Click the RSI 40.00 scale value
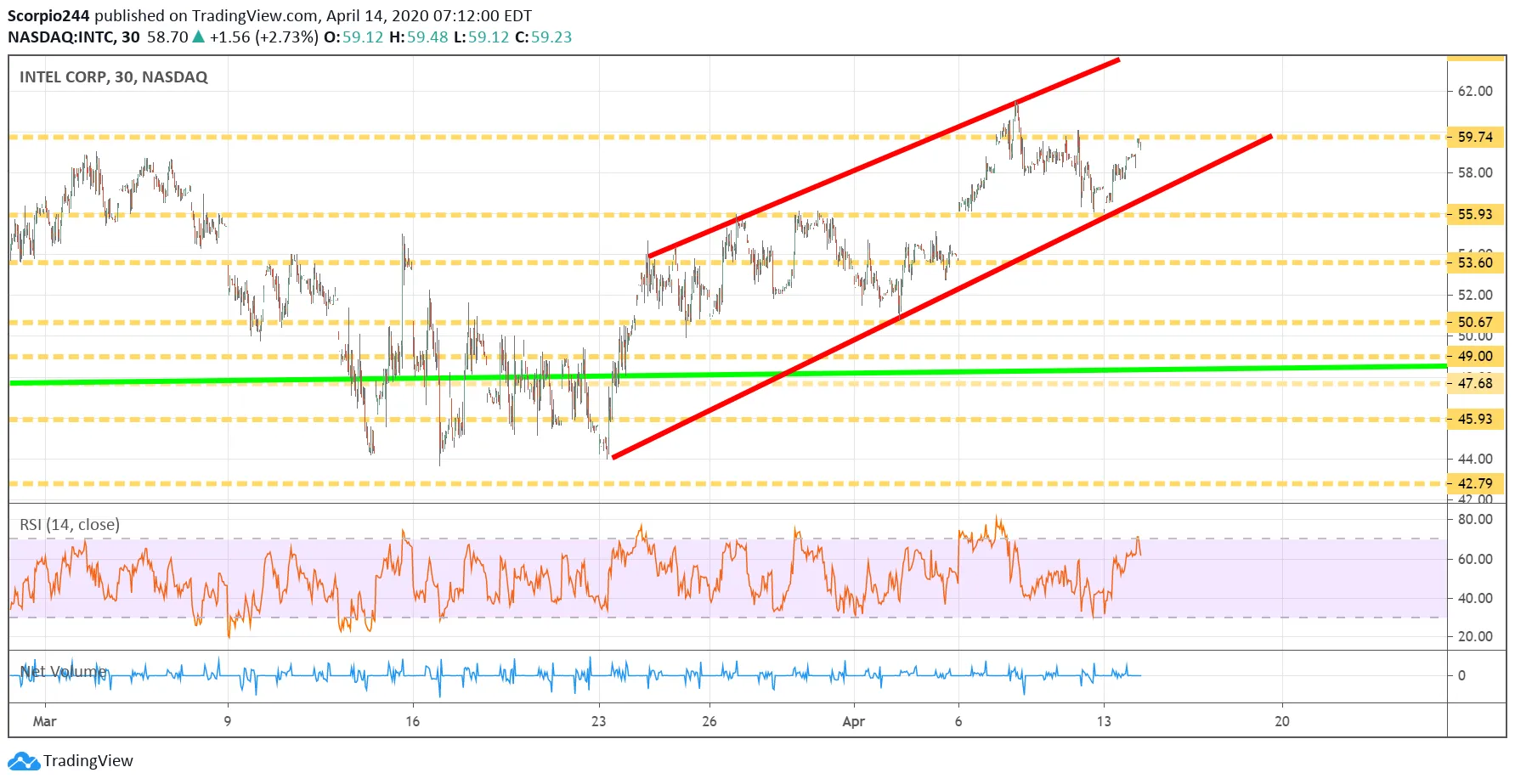This screenshot has height=784, width=1515. click(x=1475, y=598)
